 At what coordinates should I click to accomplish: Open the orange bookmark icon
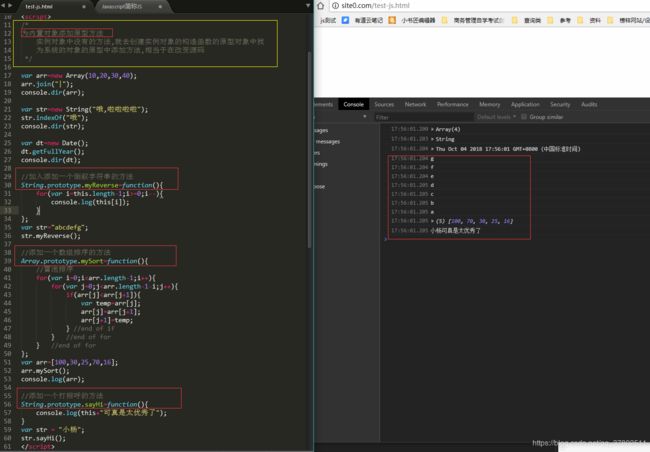click(392, 20)
